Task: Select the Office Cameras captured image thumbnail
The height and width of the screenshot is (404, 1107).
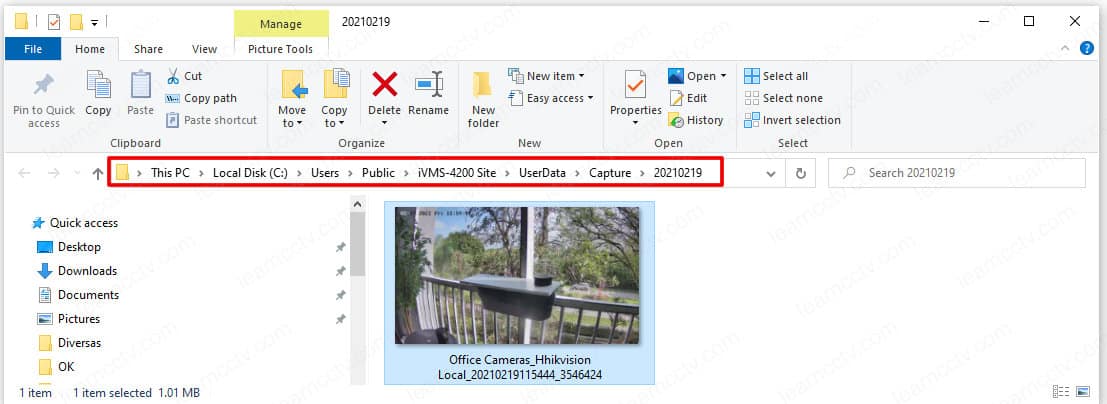Action: pyautogui.click(x=518, y=276)
